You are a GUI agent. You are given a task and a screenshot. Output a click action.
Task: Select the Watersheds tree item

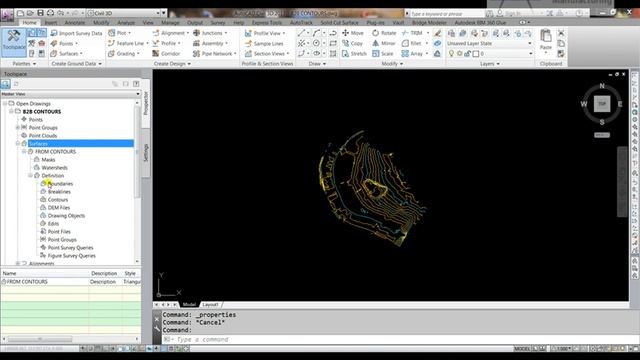pos(54,167)
